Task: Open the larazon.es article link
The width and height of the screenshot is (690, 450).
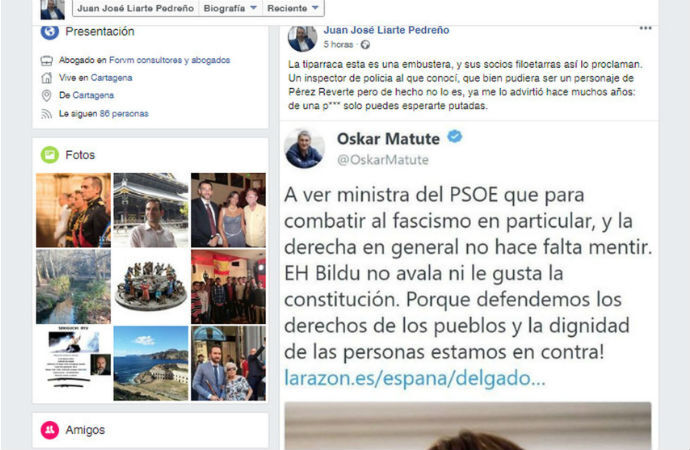Action: (415, 378)
